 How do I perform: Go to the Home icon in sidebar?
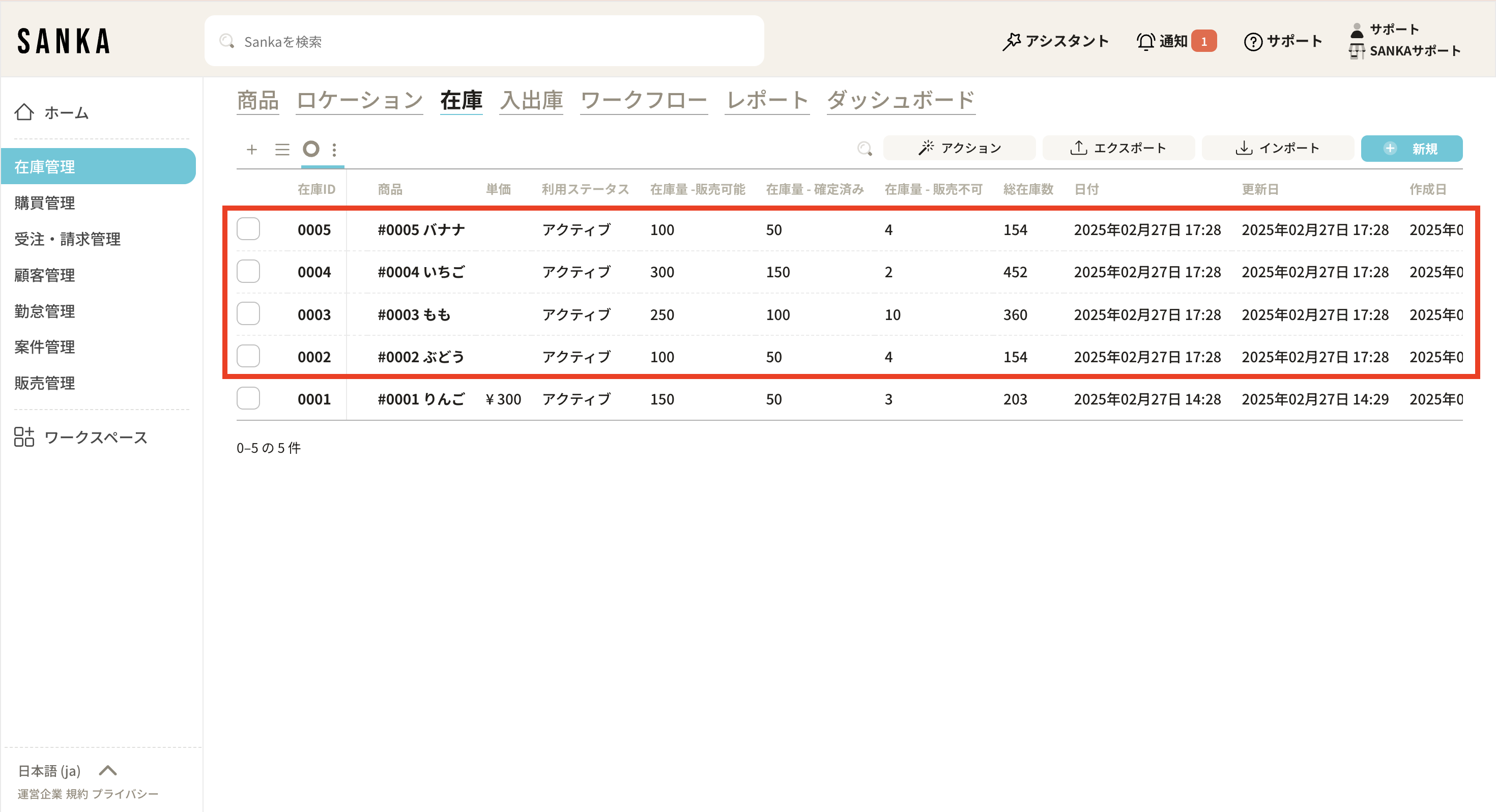24,112
